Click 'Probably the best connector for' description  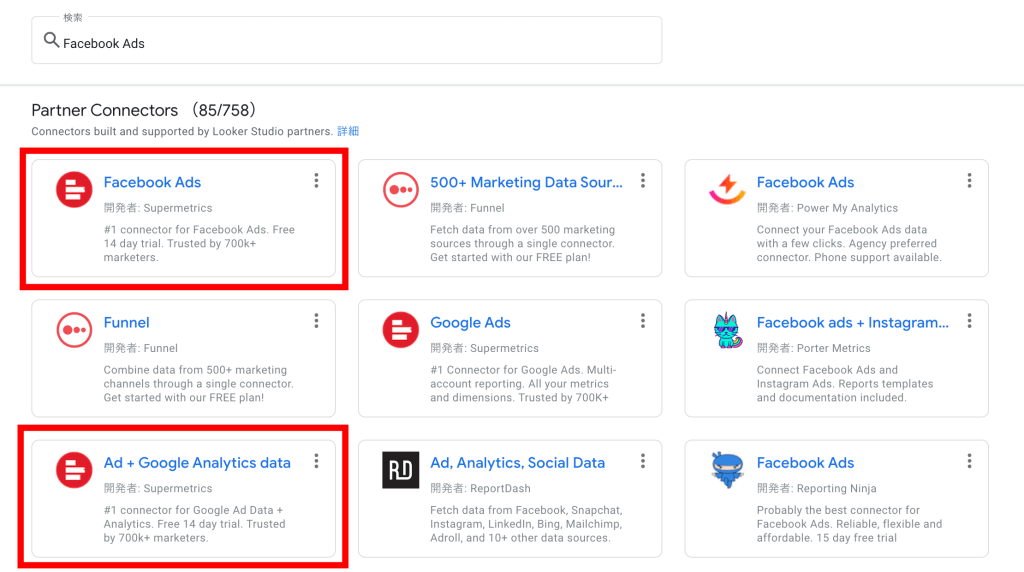(x=850, y=524)
